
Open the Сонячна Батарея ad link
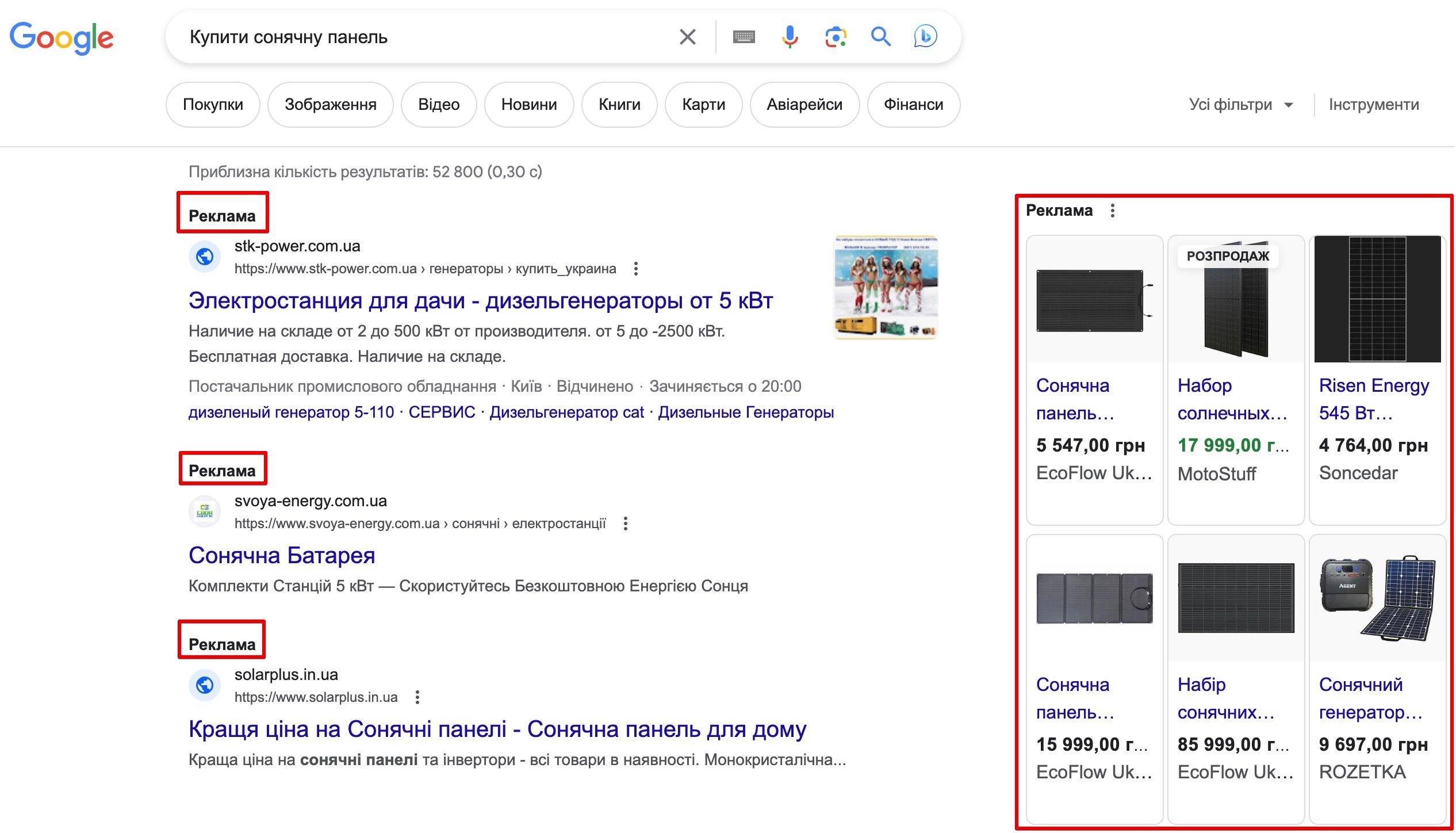click(282, 556)
